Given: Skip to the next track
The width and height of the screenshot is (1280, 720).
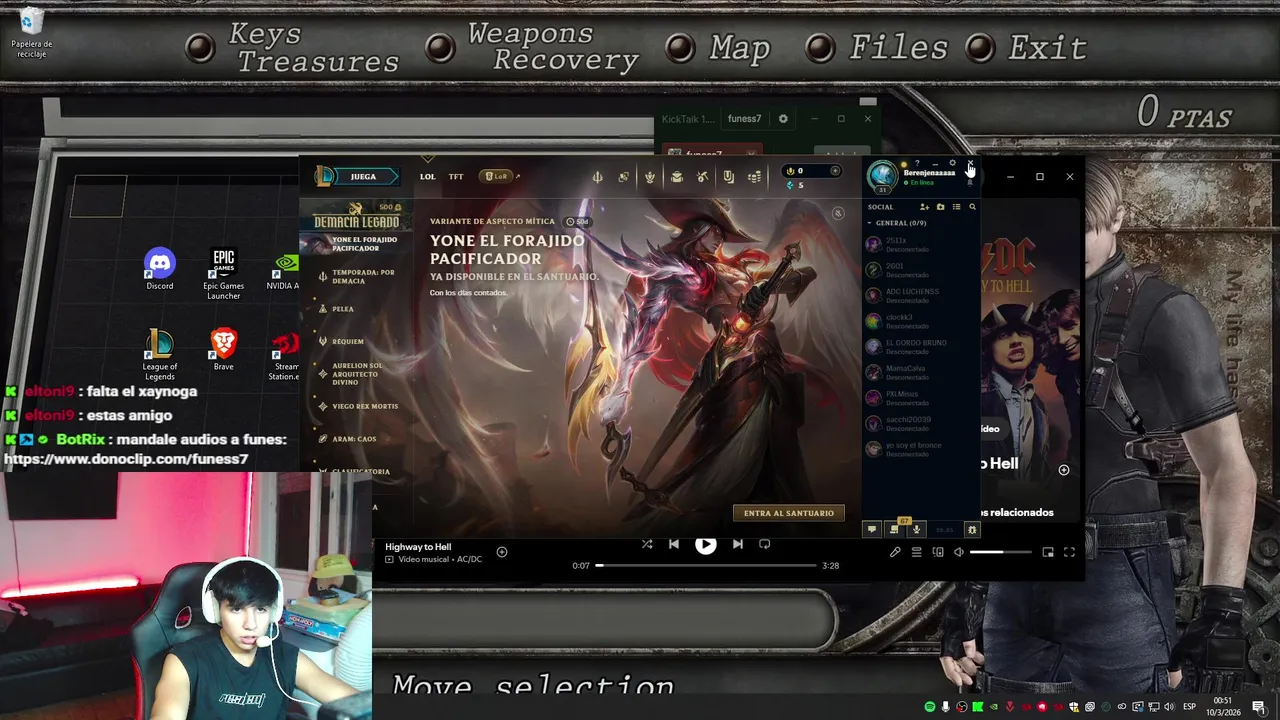Looking at the screenshot, I should 737,544.
